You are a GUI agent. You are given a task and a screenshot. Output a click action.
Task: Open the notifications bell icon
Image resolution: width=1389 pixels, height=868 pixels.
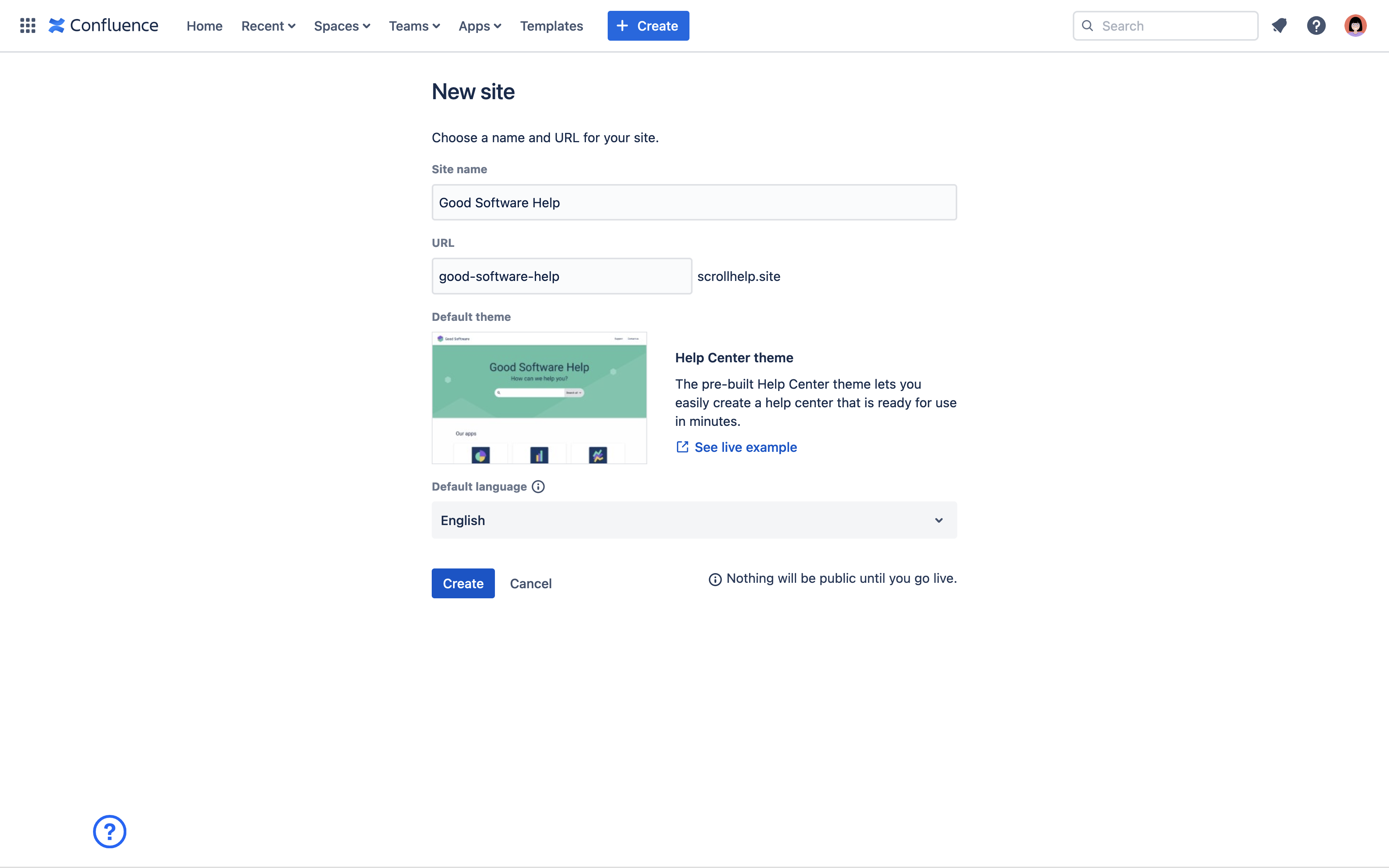[x=1279, y=26]
